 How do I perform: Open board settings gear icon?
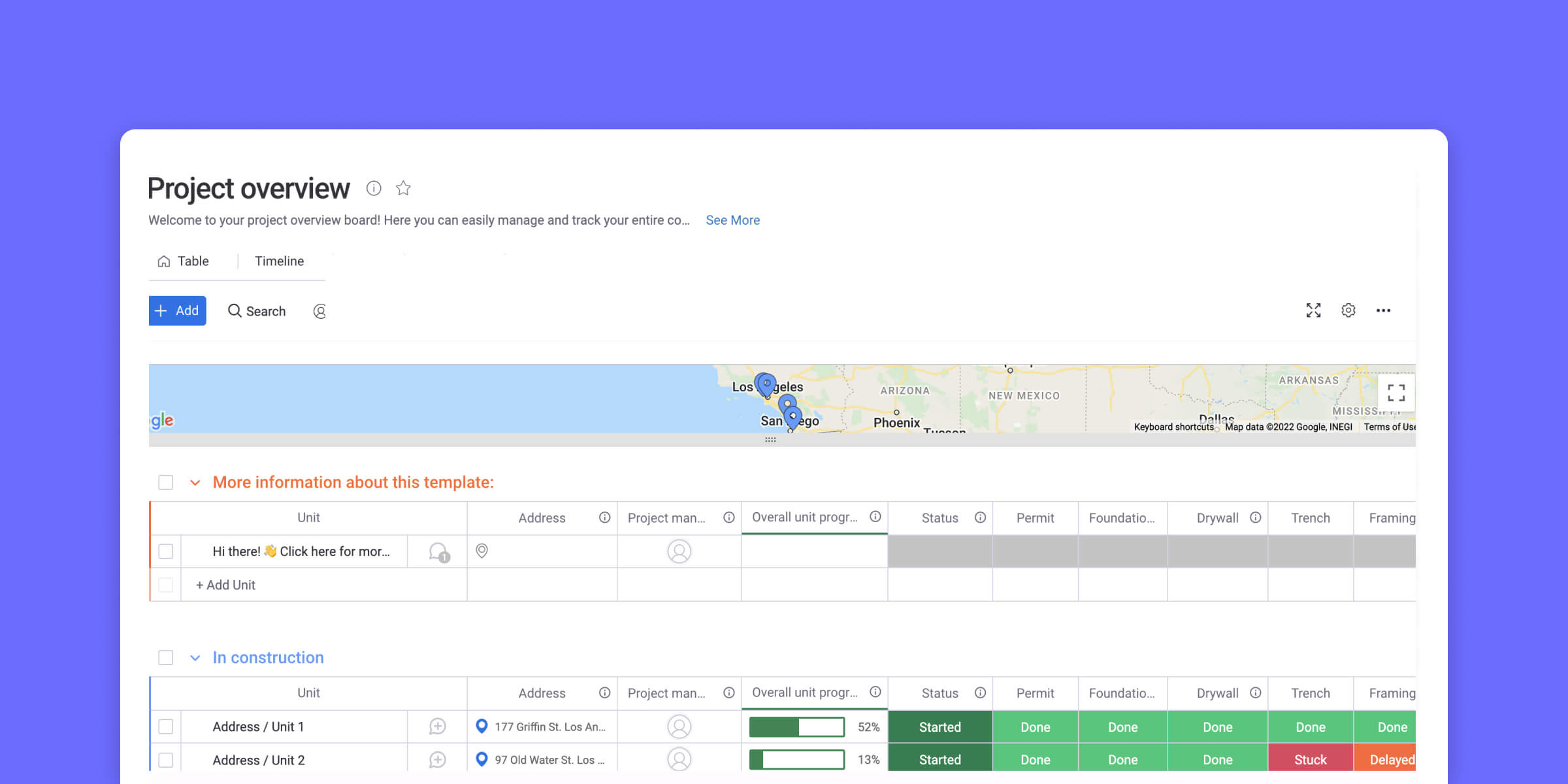pos(1348,310)
